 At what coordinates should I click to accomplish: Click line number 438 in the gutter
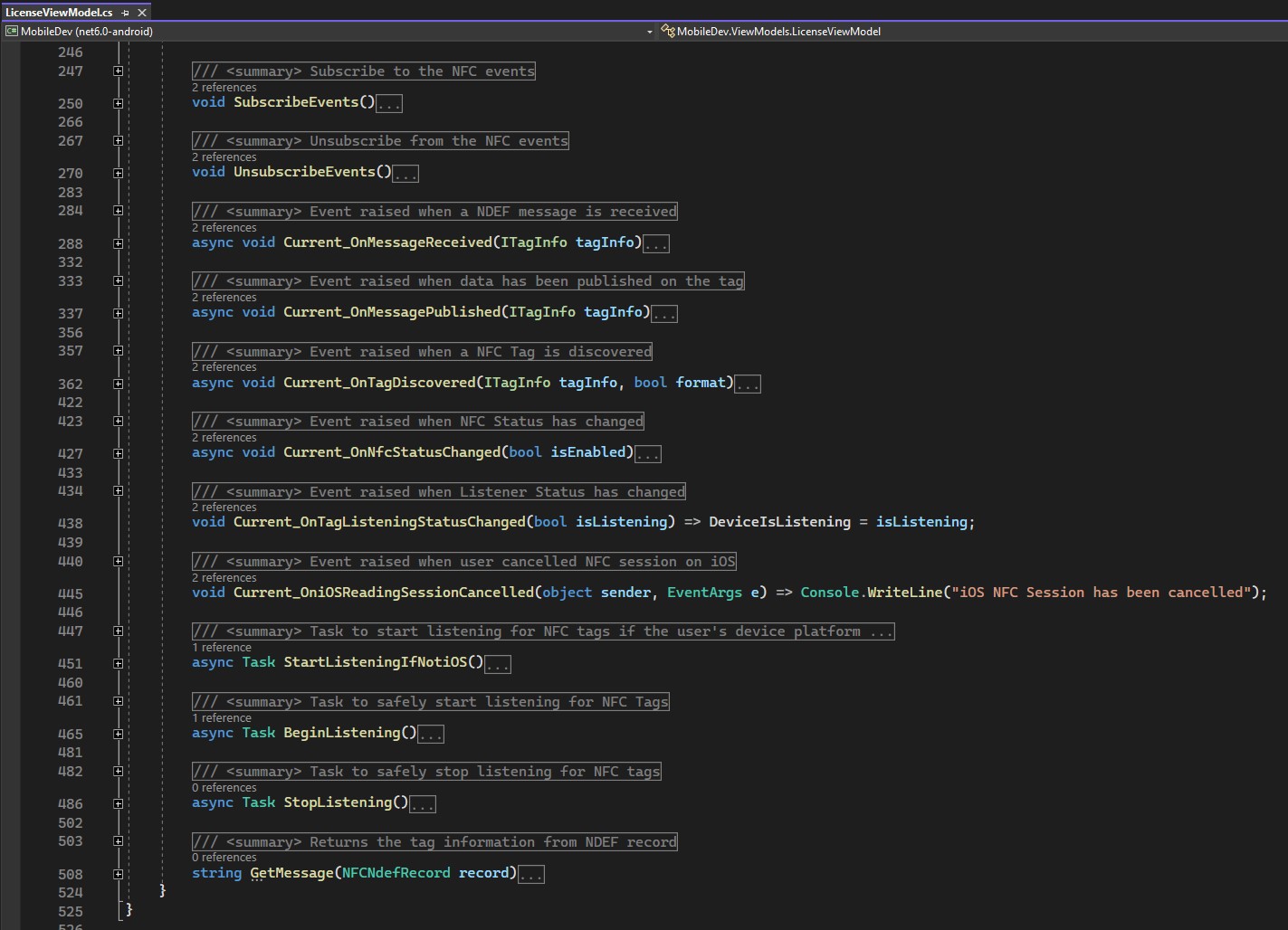point(70,523)
